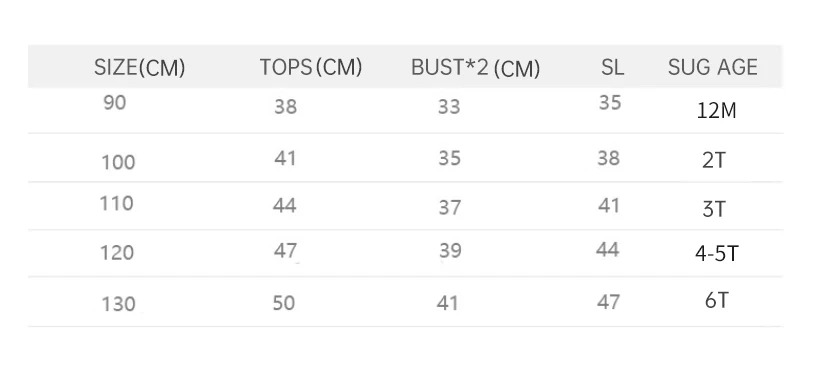Click bust value 33
The image size is (814, 391).
click(x=449, y=107)
